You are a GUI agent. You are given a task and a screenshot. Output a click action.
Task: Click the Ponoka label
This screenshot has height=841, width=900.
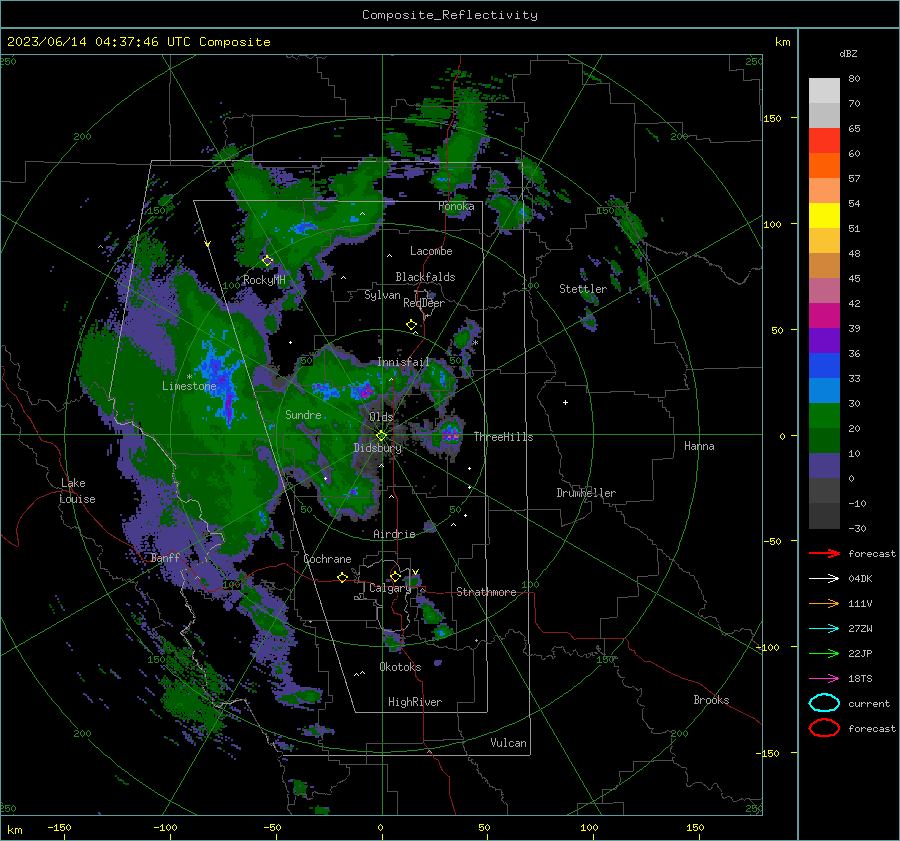tap(456, 207)
